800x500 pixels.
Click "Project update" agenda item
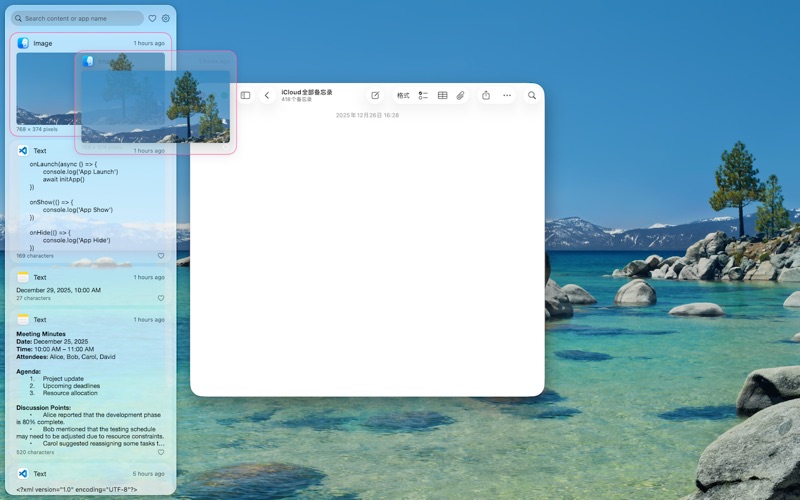(x=63, y=379)
